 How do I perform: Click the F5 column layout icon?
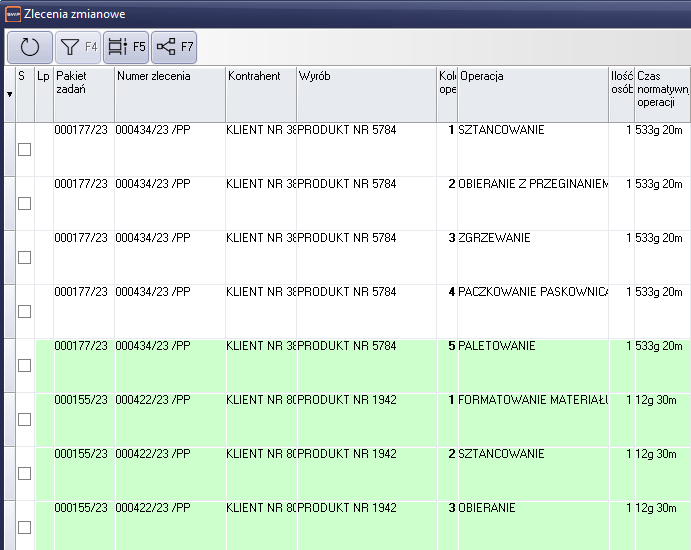126,47
